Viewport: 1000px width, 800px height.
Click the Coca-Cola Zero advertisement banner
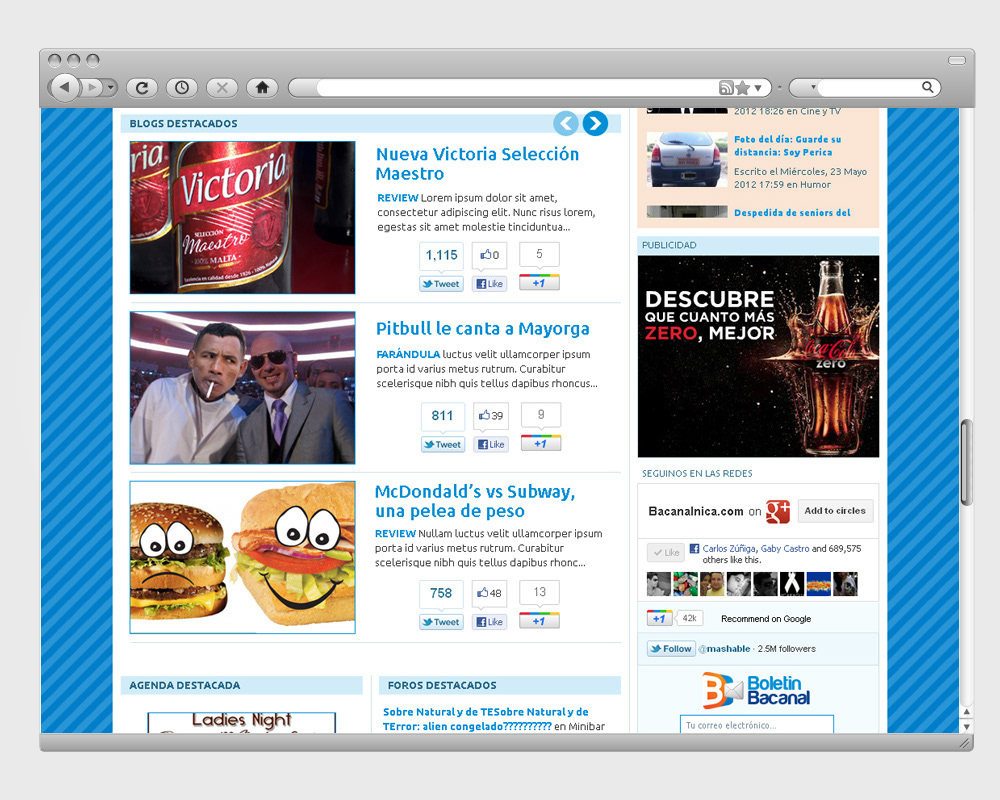click(758, 356)
